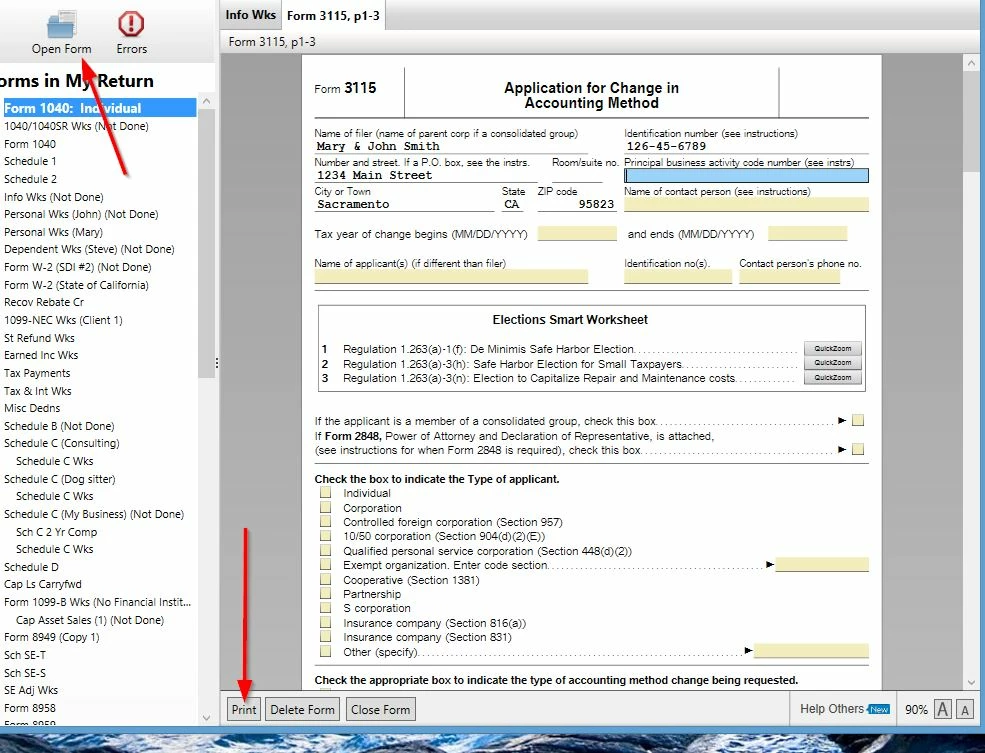Open Form W-2 (State of California)

point(76,285)
